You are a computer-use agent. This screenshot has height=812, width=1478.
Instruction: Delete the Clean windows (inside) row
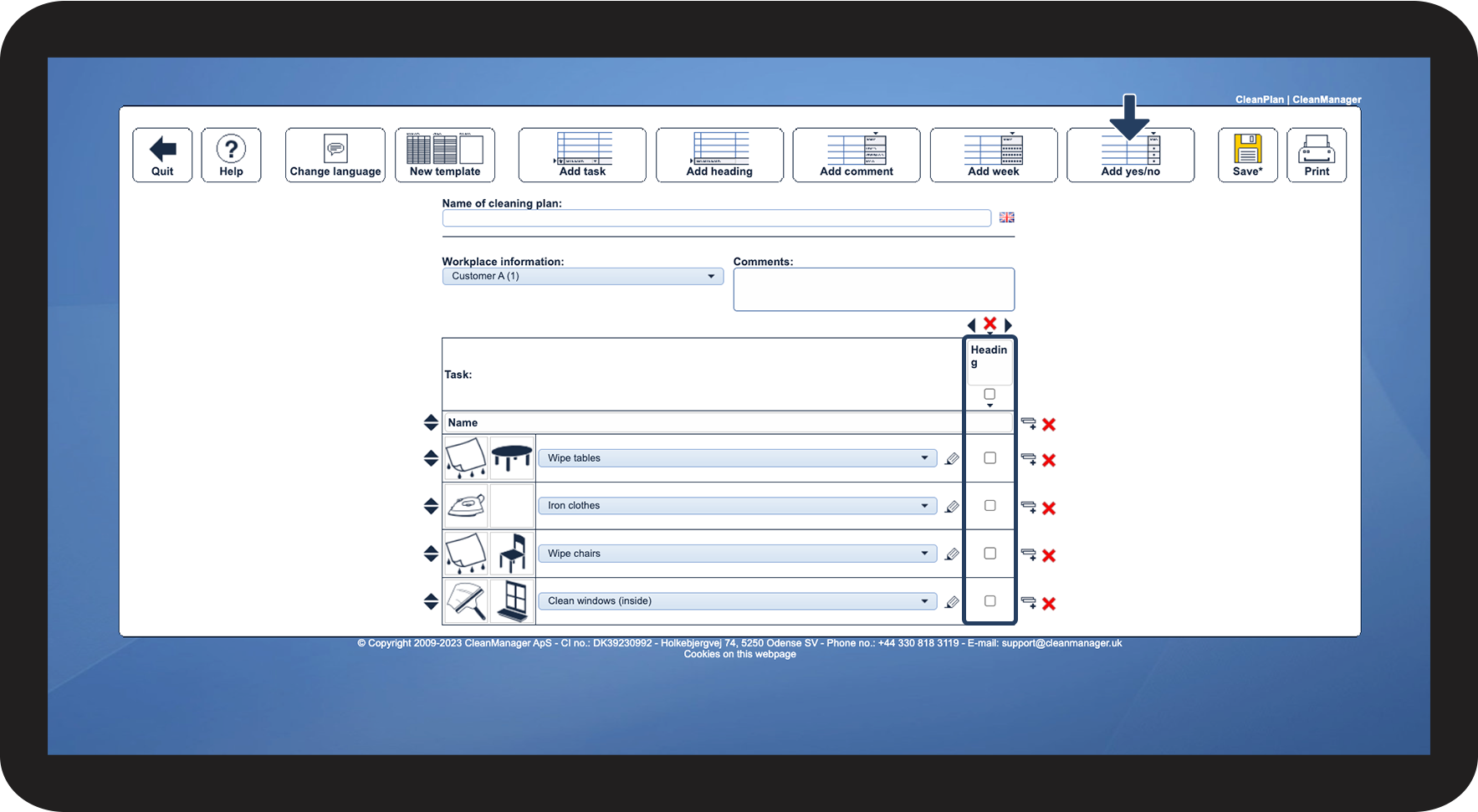pos(1049,603)
